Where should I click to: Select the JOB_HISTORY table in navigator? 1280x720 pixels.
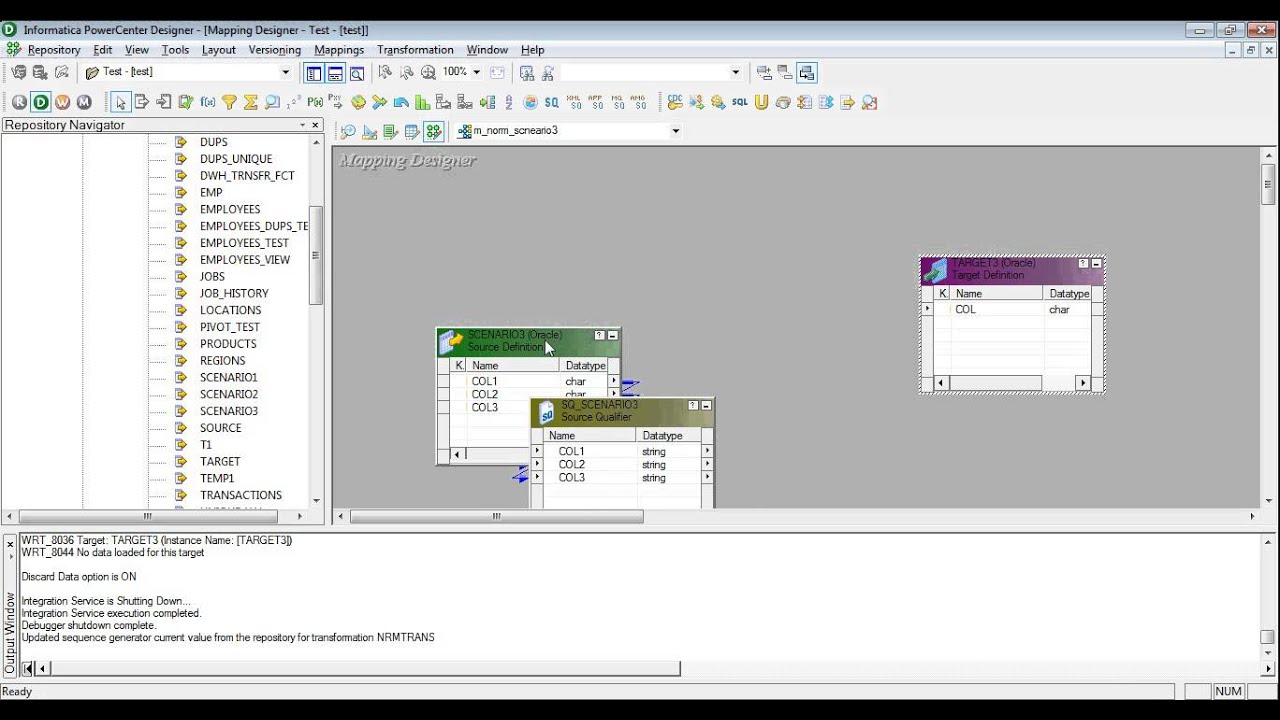pos(234,293)
